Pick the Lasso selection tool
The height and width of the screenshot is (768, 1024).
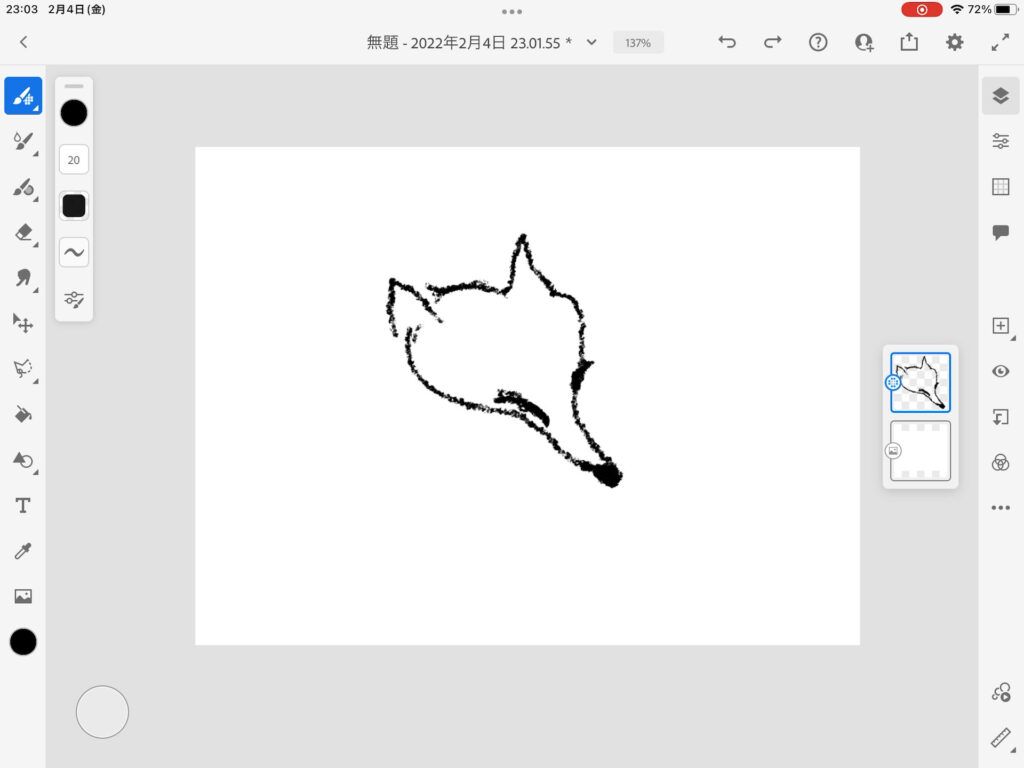click(x=23, y=369)
